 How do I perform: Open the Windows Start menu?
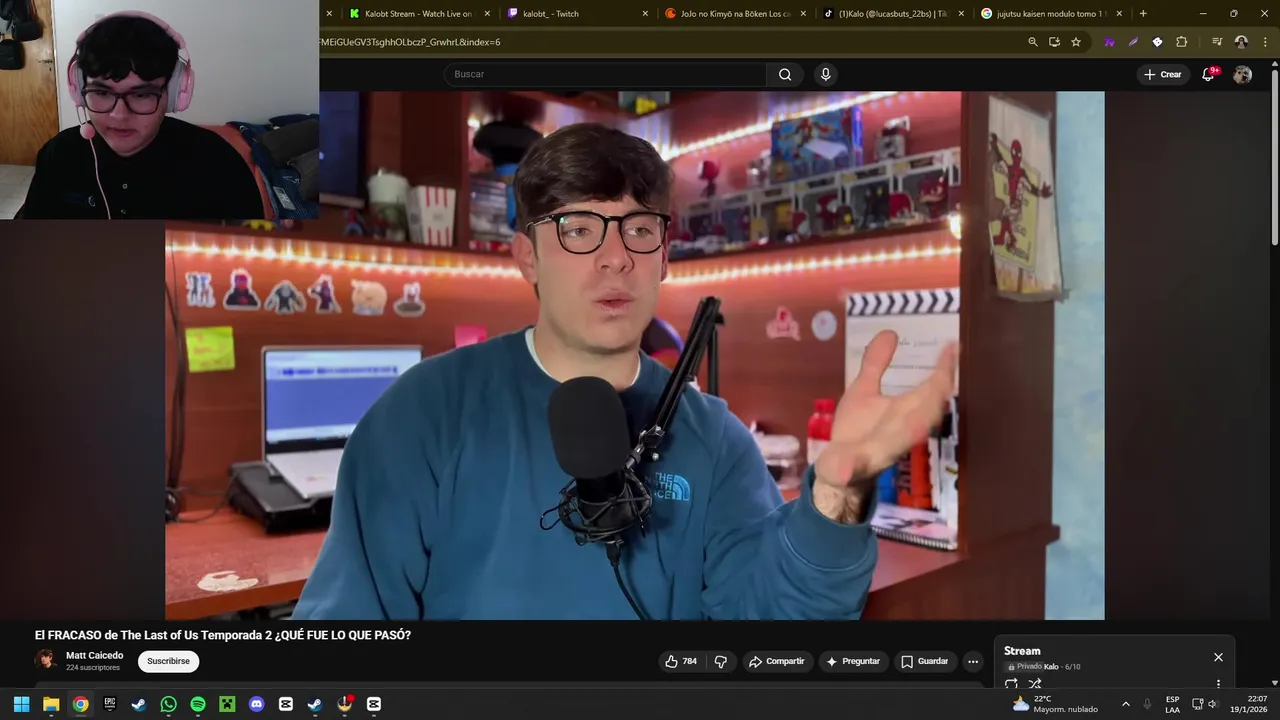(x=21, y=704)
